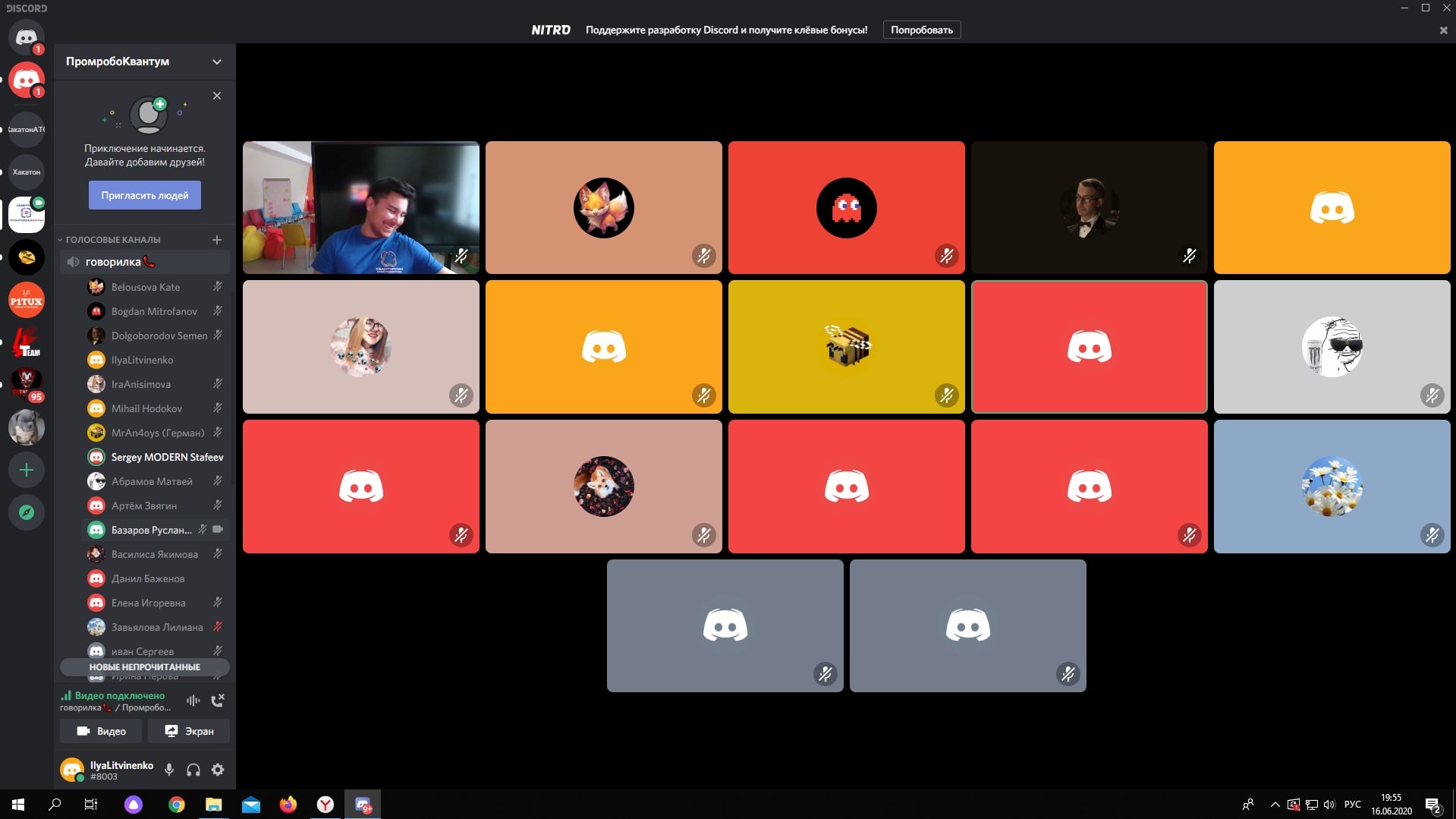Select Dolgoborodov Semen in voice list

(155, 335)
